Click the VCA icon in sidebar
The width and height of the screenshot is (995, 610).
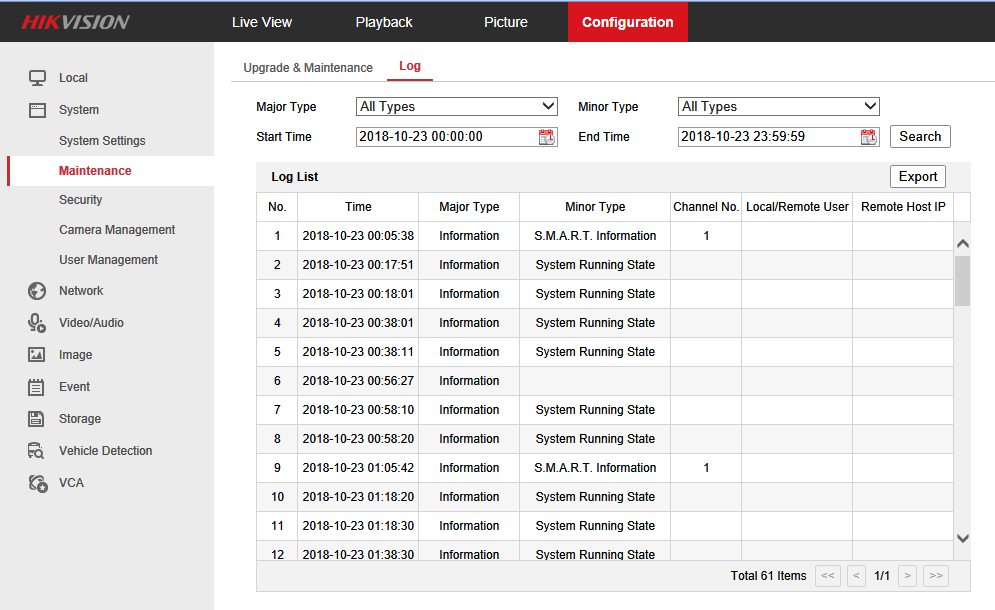click(37, 483)
